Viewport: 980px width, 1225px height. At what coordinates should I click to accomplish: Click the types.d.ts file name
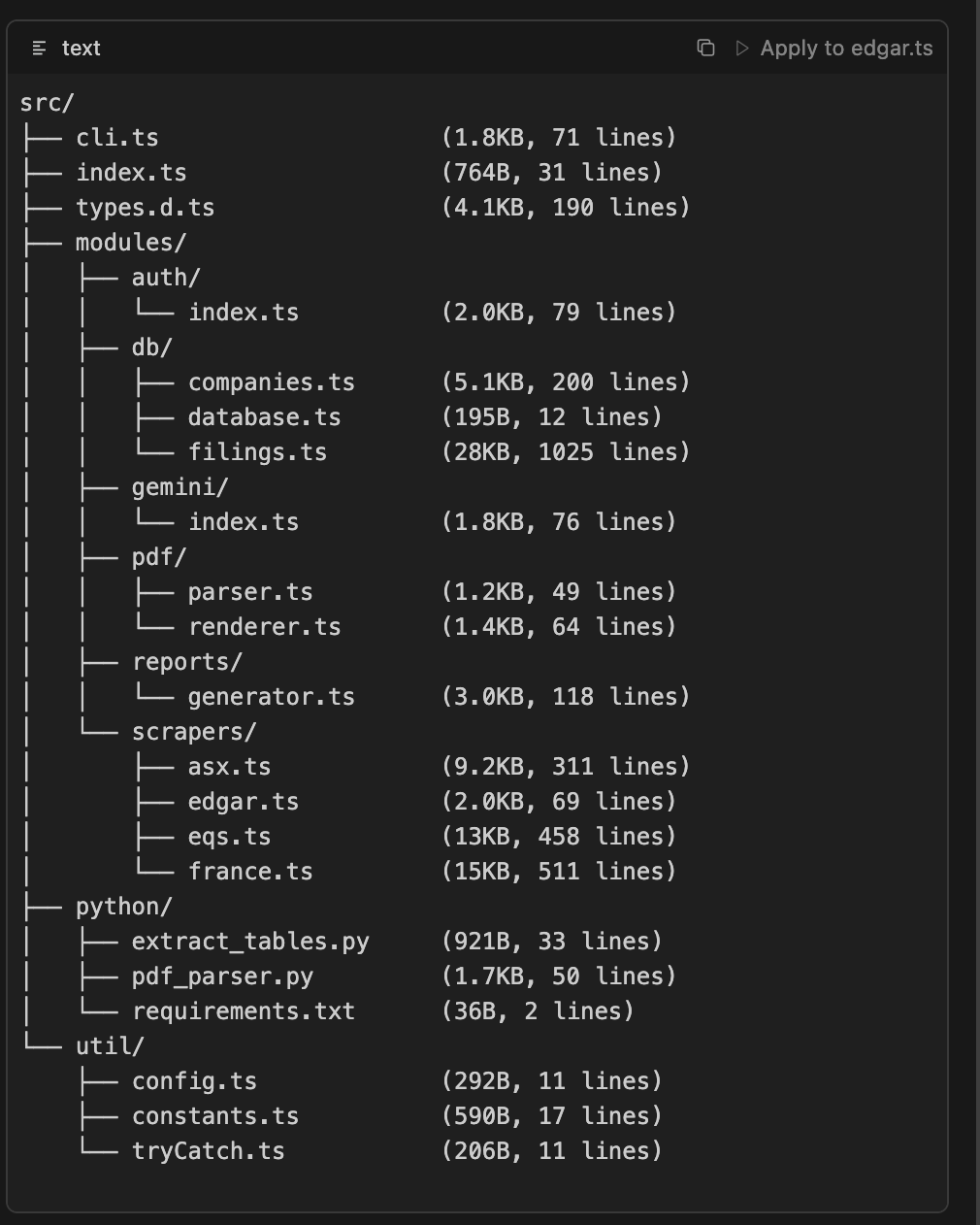[146, 207]
